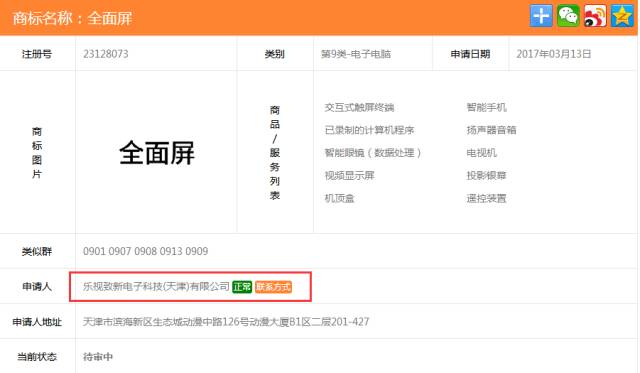The image size is (640, 373).
Task: Click goods item 交互式触屏终端
Action: pyautogui.click(x=359, y=107)
